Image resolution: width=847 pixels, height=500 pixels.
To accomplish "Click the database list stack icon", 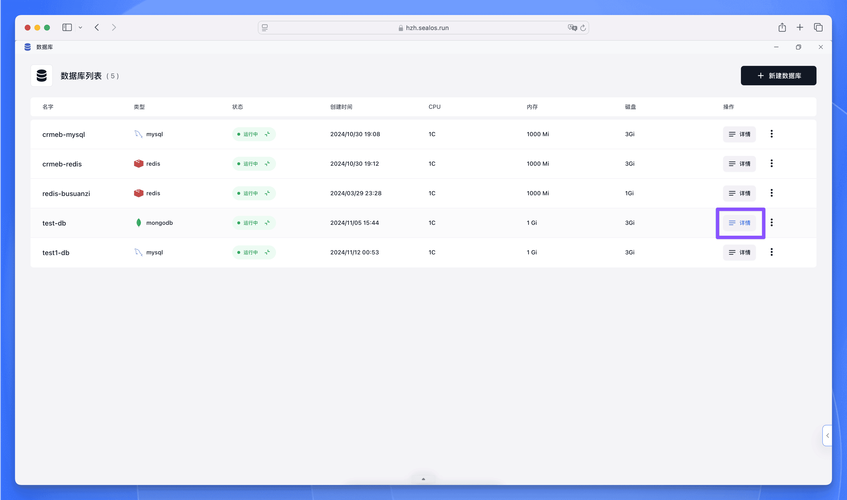I will pos(42,76).
